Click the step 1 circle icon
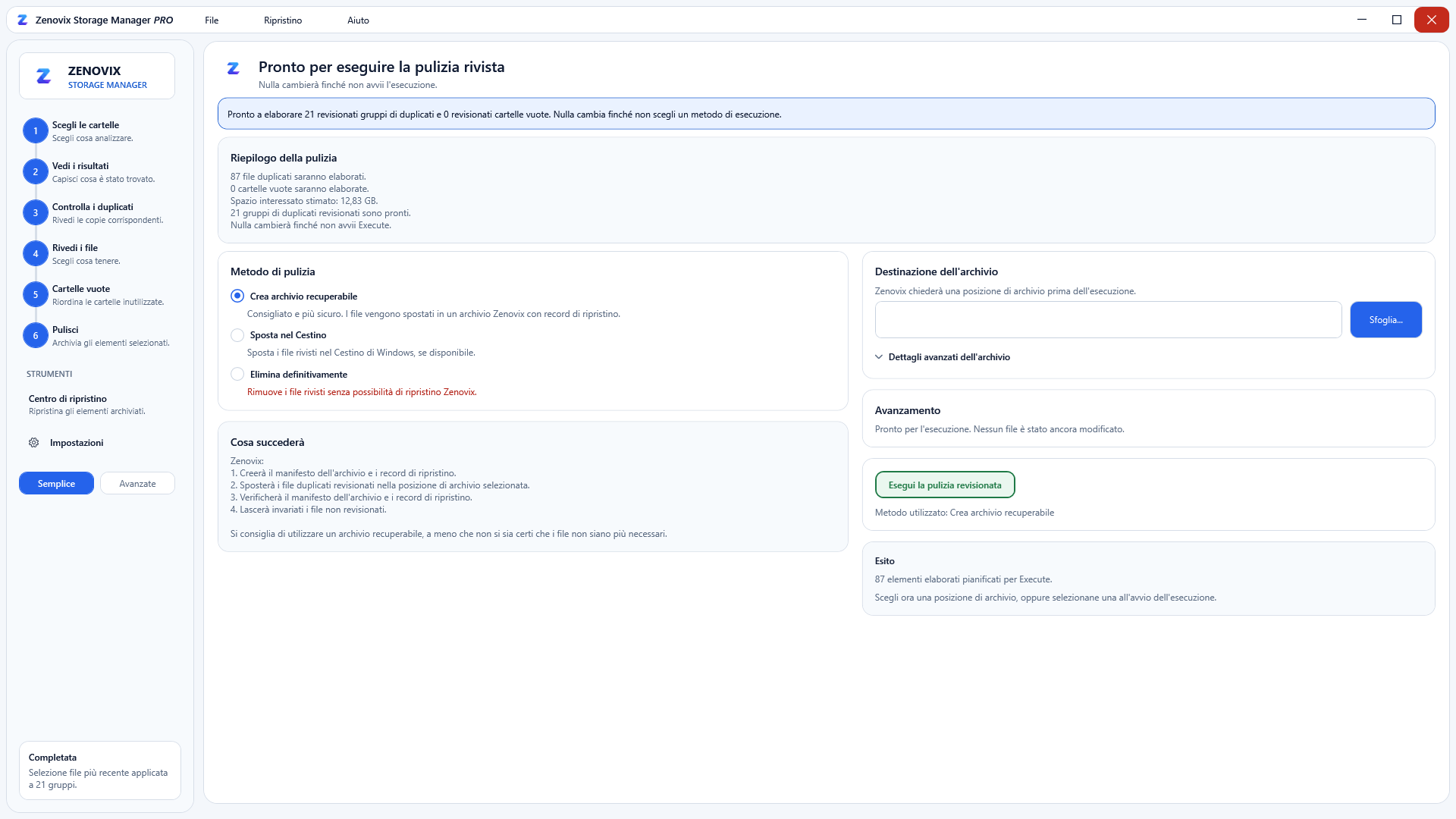Image resolution: width=1456 pixels, height=819 pixels. tap(36, 131)
